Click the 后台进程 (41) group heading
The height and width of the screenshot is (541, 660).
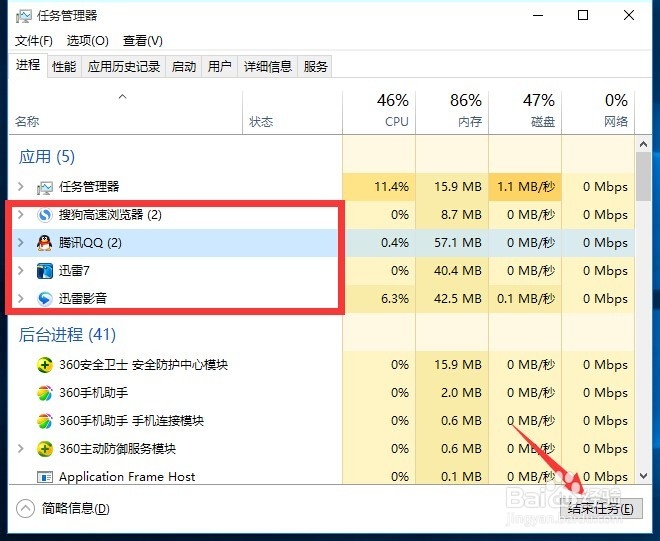[x=67, y=335]
